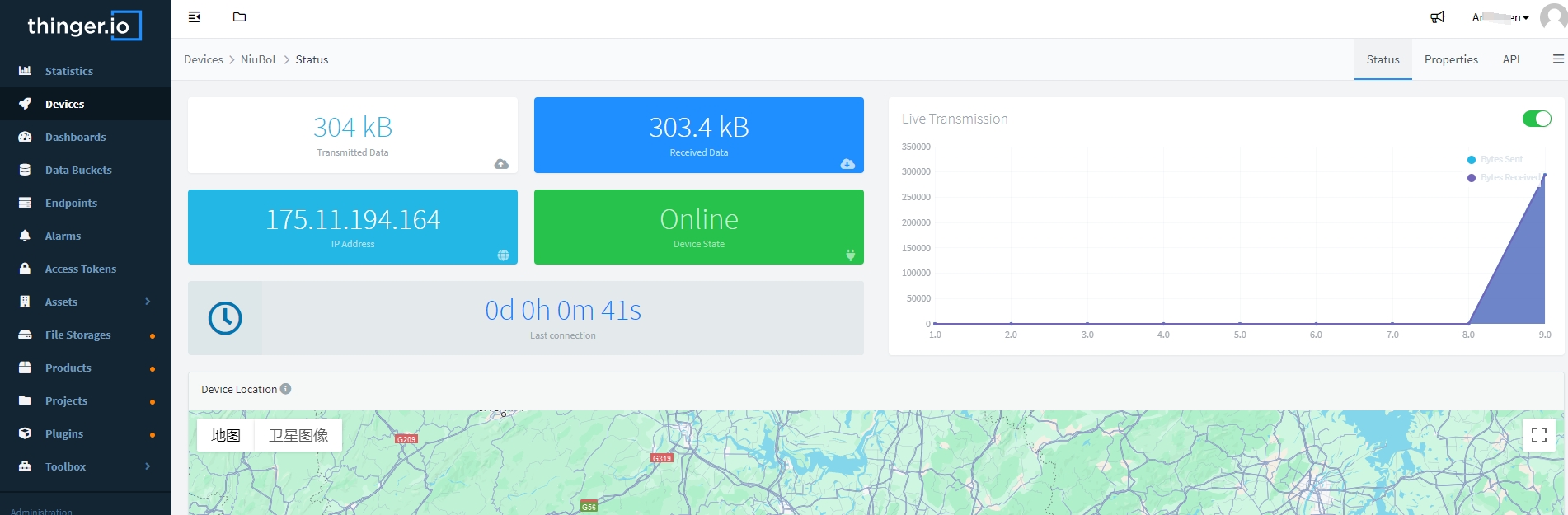The width and height of the screenshot is (1568, 515).
Task: Collapse the sidebar with the menu icon
Action: [195, 17]
